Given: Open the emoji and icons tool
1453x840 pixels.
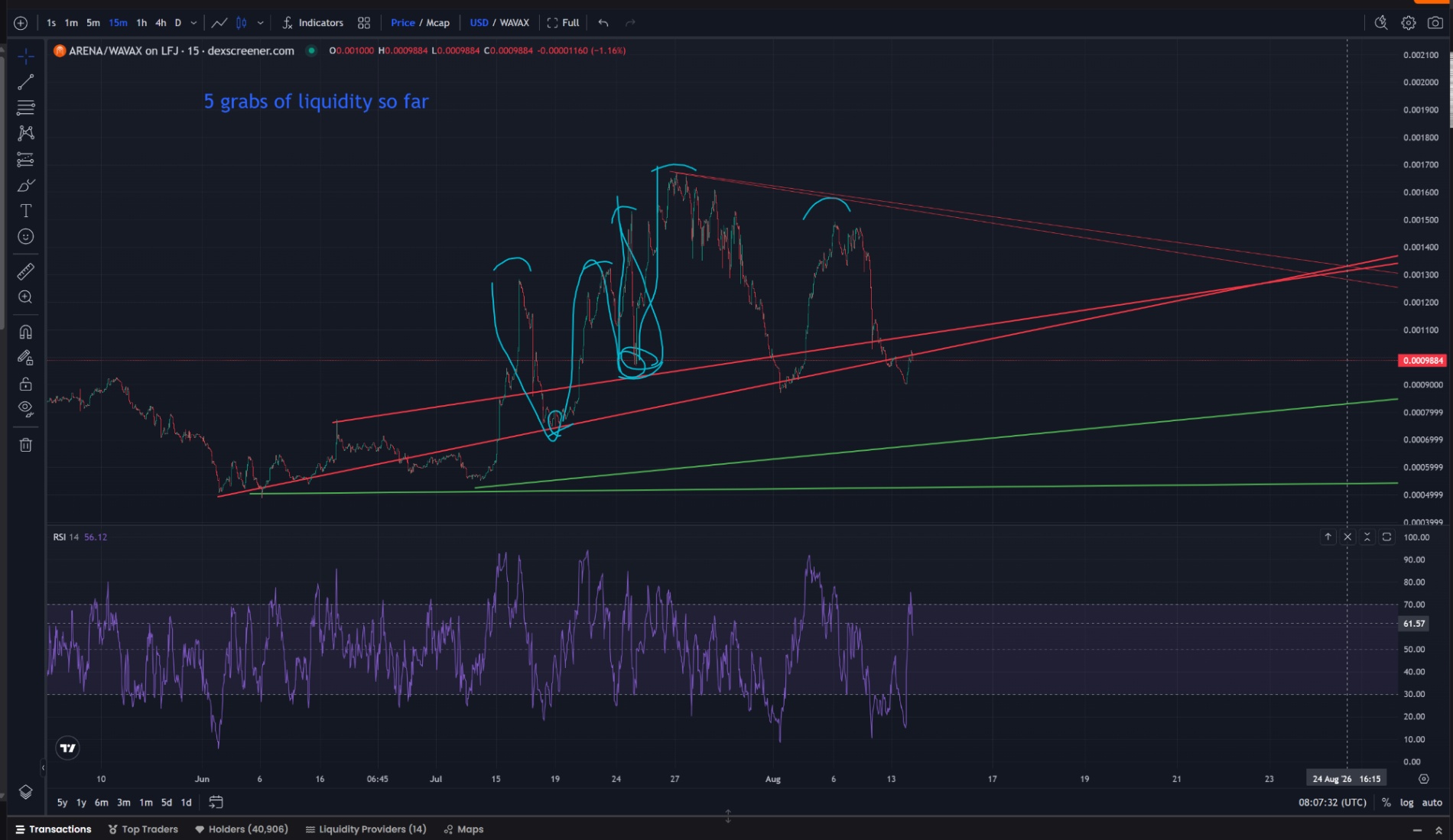Looking at the screenshot, I should [x=25, y=237].
